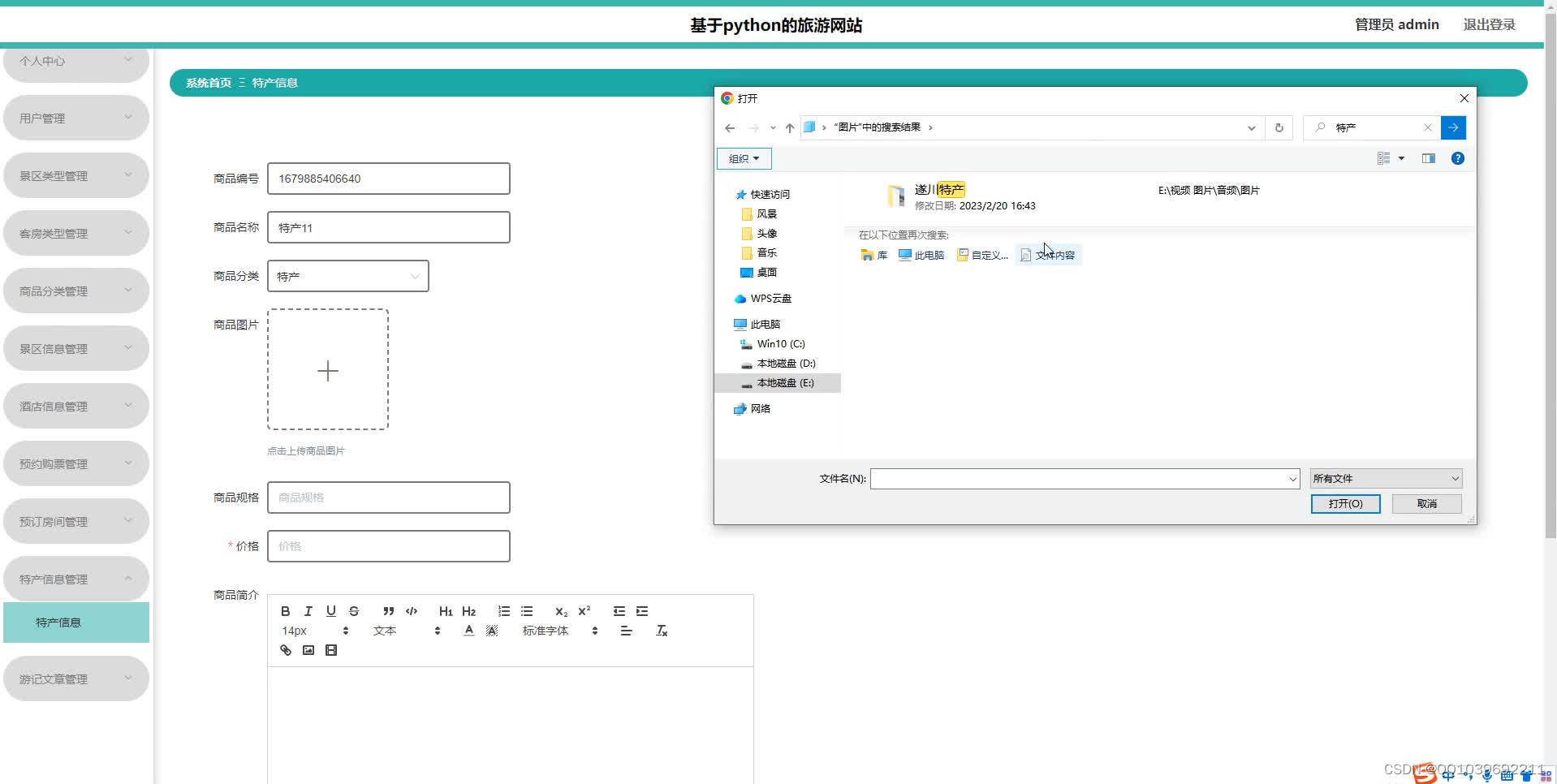The height and width of the screenshot is (784, 1557).
Task: Click the 退出登录 logout link
Action: [x=1489, y=24]
